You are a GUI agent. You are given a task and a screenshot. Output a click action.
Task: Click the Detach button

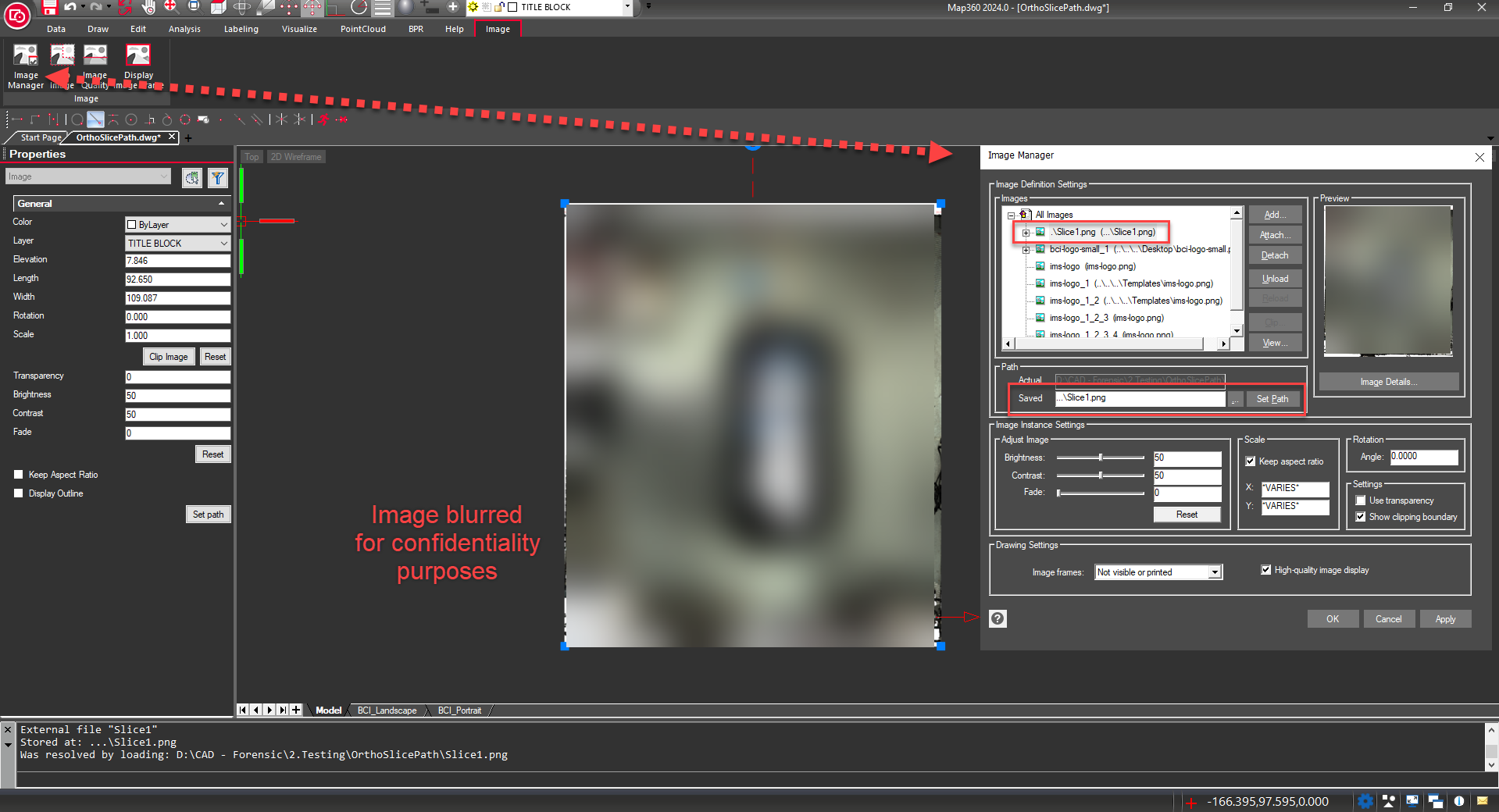point(1275,255)
